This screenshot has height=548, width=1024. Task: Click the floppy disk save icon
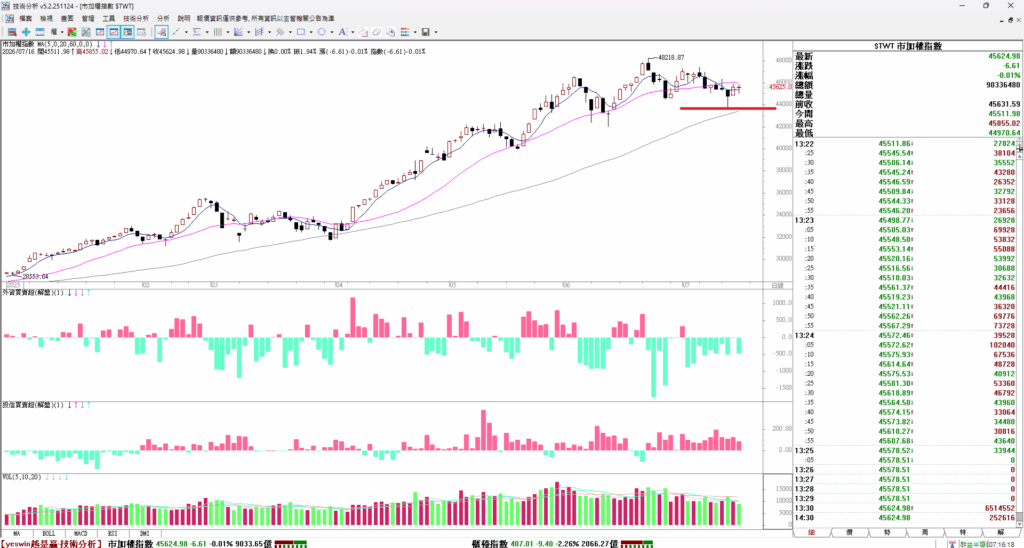coord(426,31)
